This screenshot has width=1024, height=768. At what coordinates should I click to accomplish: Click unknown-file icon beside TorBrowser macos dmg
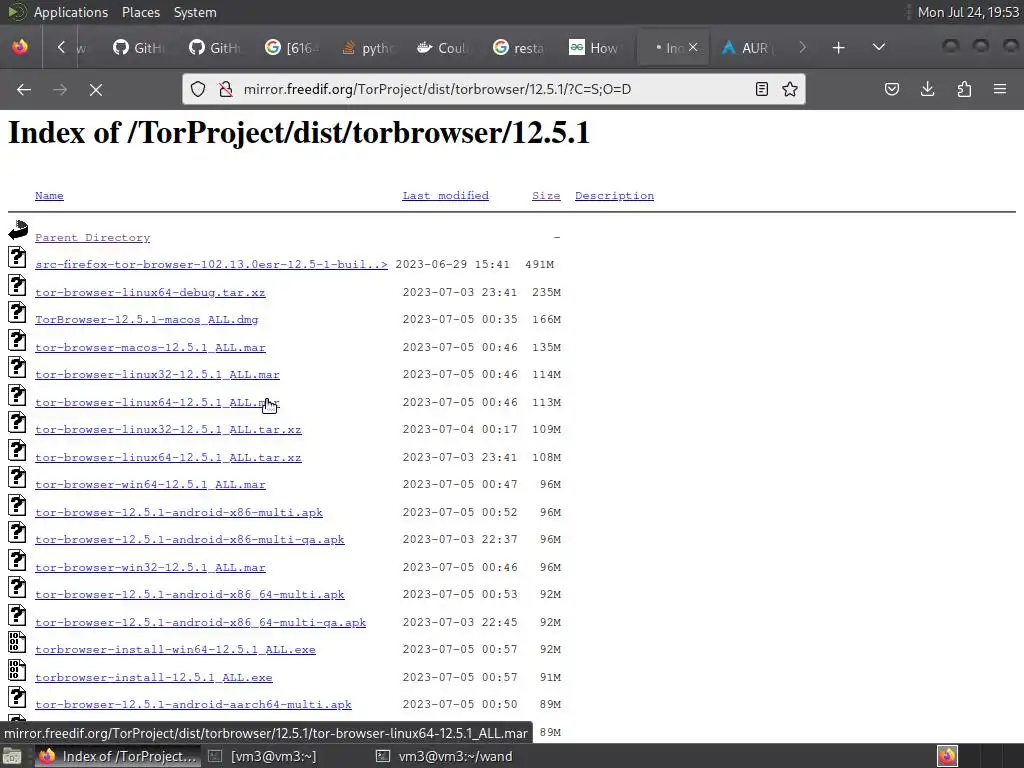17,312
